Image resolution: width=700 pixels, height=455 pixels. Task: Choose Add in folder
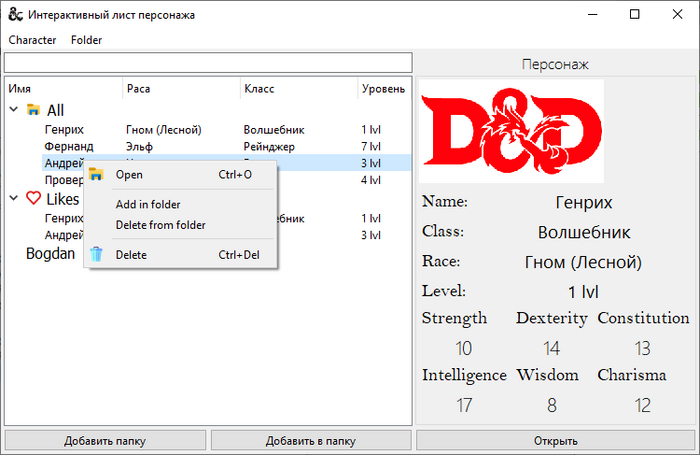pos(180,204)
